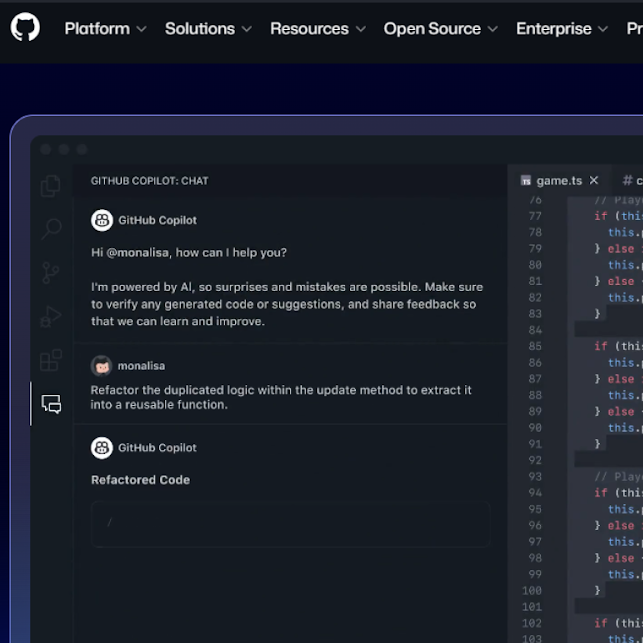The width and height of the screenshot is (643, 643).
Task: Switch to the game.ts editor tab
Action: click(x=558, y=181)
